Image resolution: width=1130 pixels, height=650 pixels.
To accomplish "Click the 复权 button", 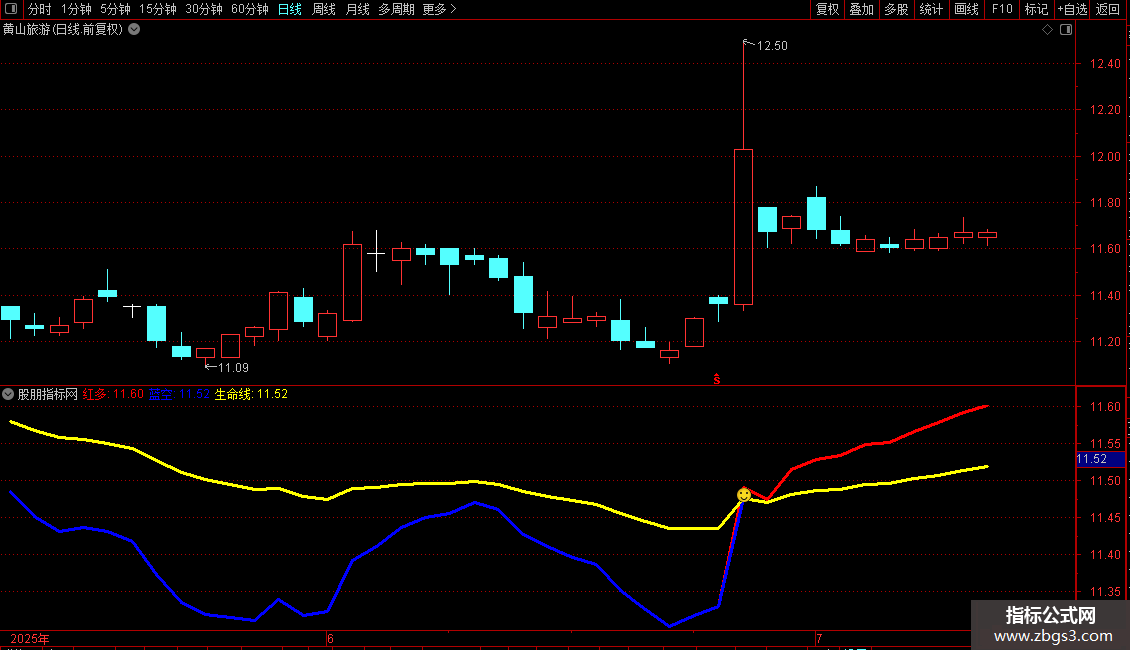I will [x=827, y=9].
